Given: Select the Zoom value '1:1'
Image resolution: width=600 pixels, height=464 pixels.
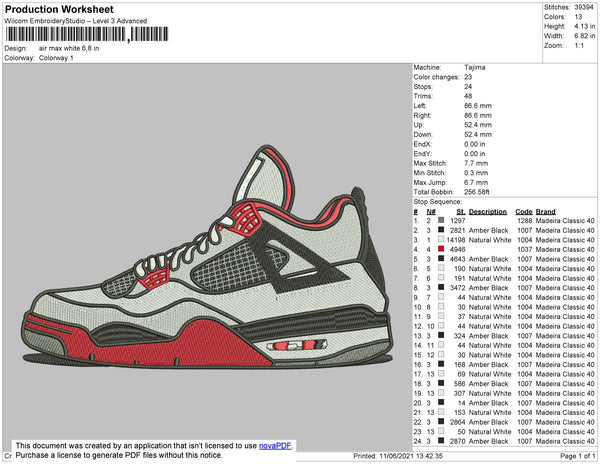Looking at the screenshot, I should [x=579, y=46].
